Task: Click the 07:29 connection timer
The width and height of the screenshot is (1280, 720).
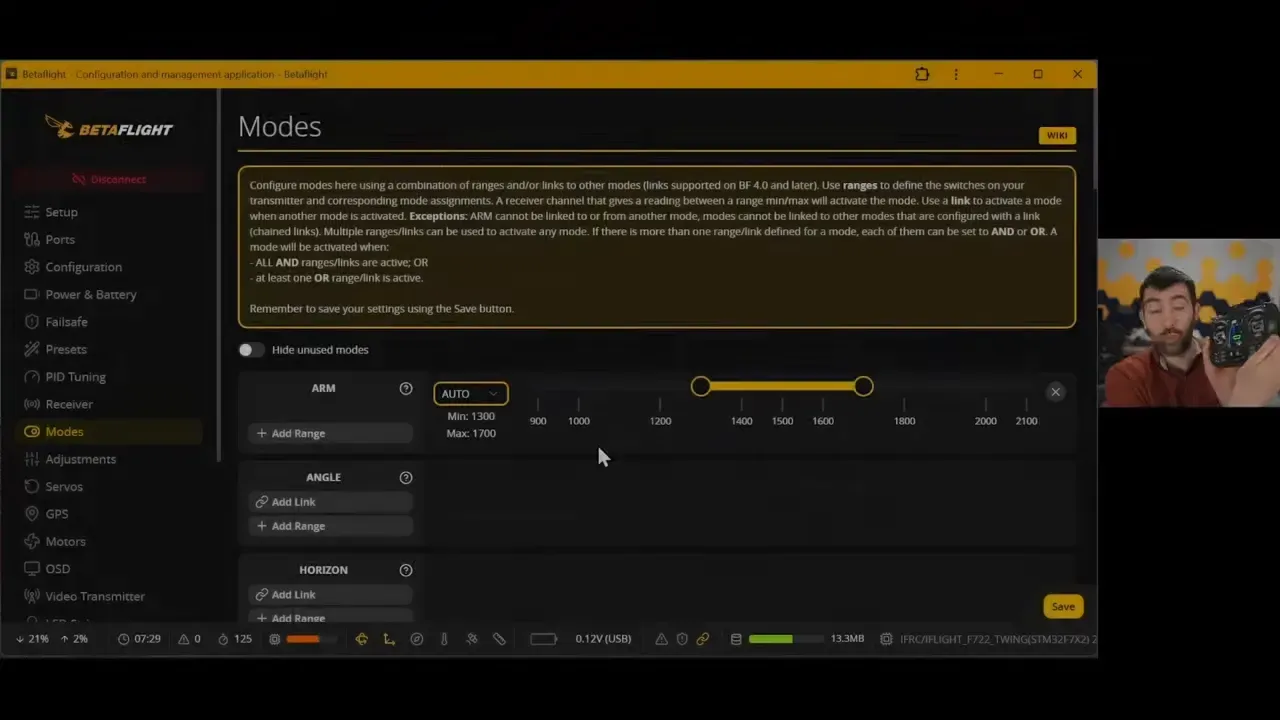Action: coord(147,639)
